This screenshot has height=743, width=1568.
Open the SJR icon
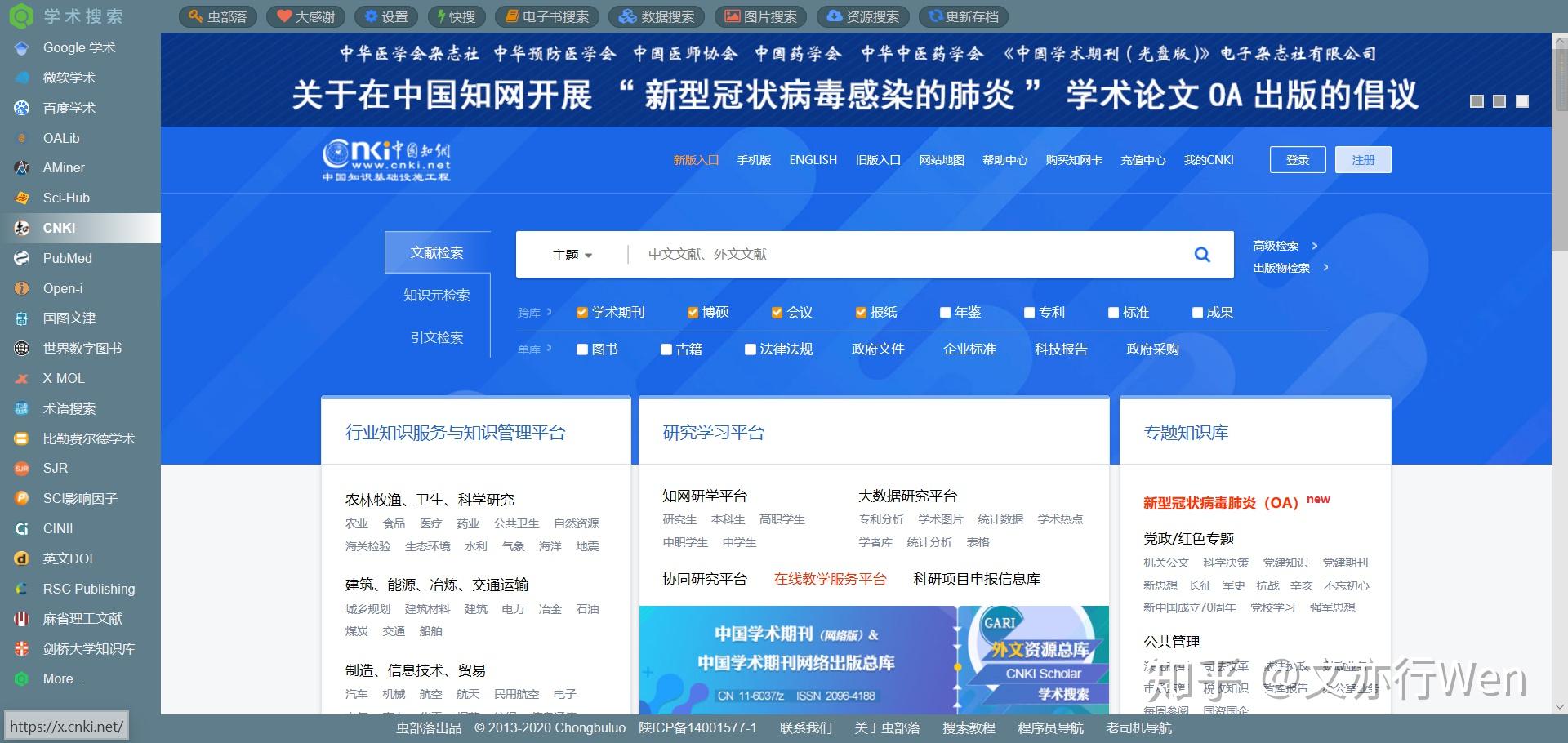[22, 469]
